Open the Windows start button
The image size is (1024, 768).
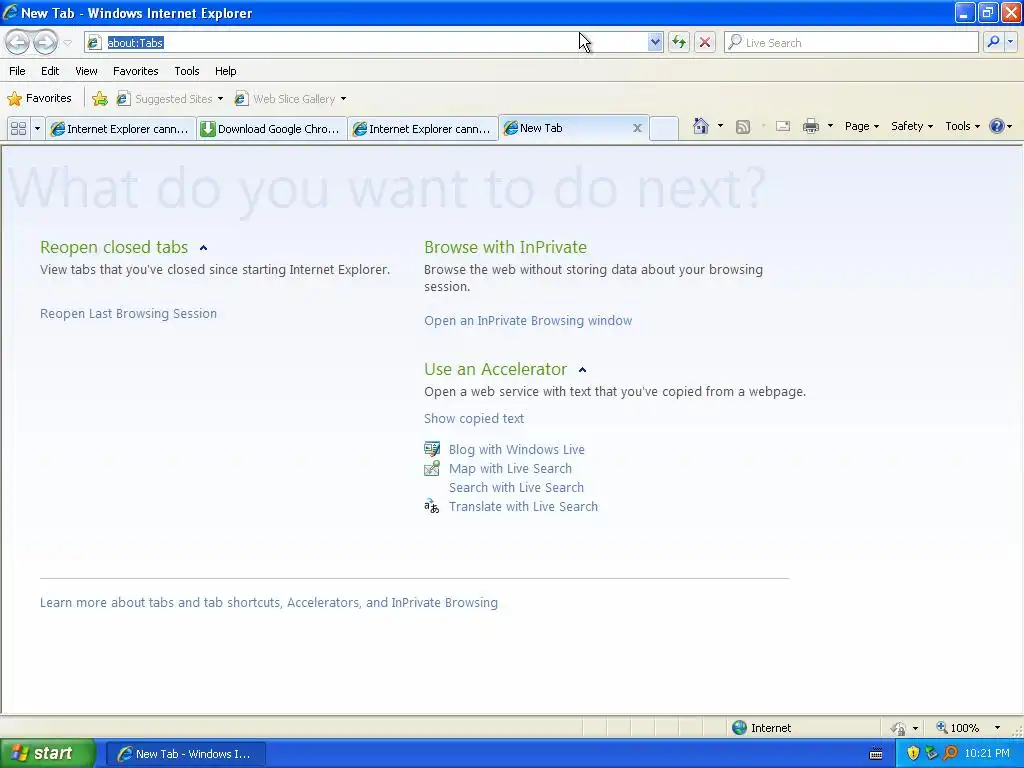pyautogui.click(x=48, y=753)
